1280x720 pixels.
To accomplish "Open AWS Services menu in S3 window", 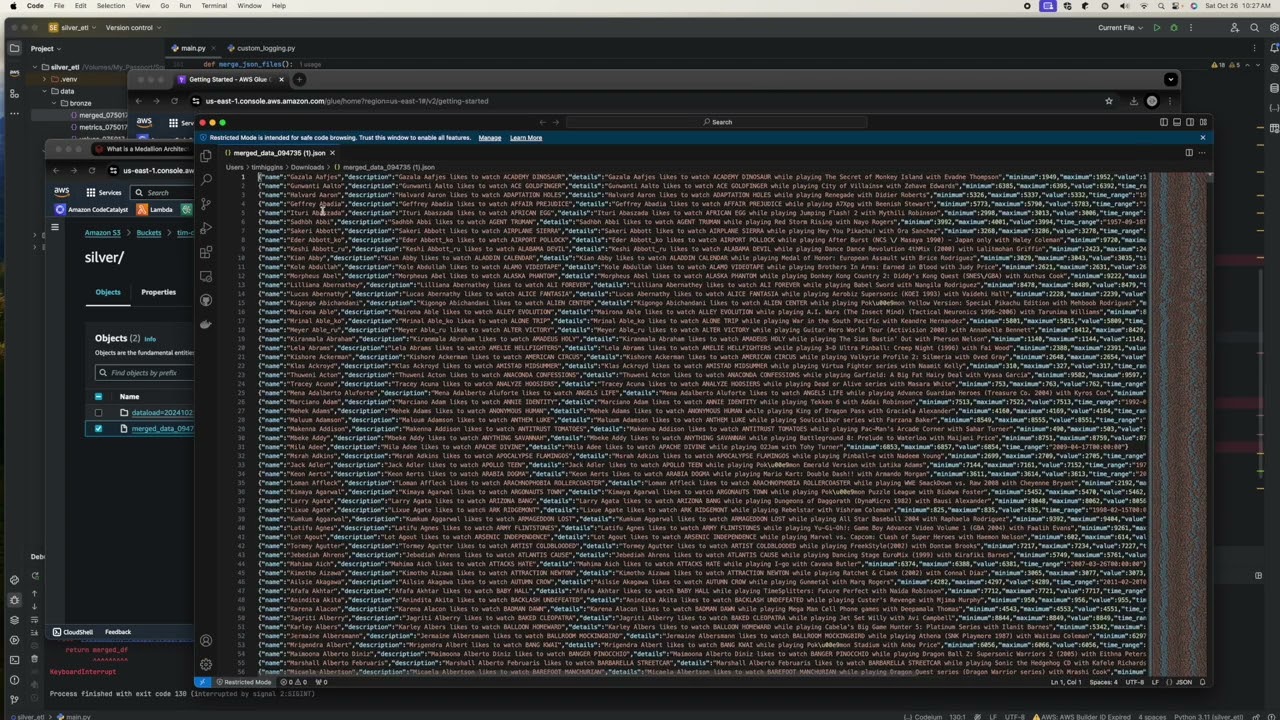I will [x=104, y=192].
